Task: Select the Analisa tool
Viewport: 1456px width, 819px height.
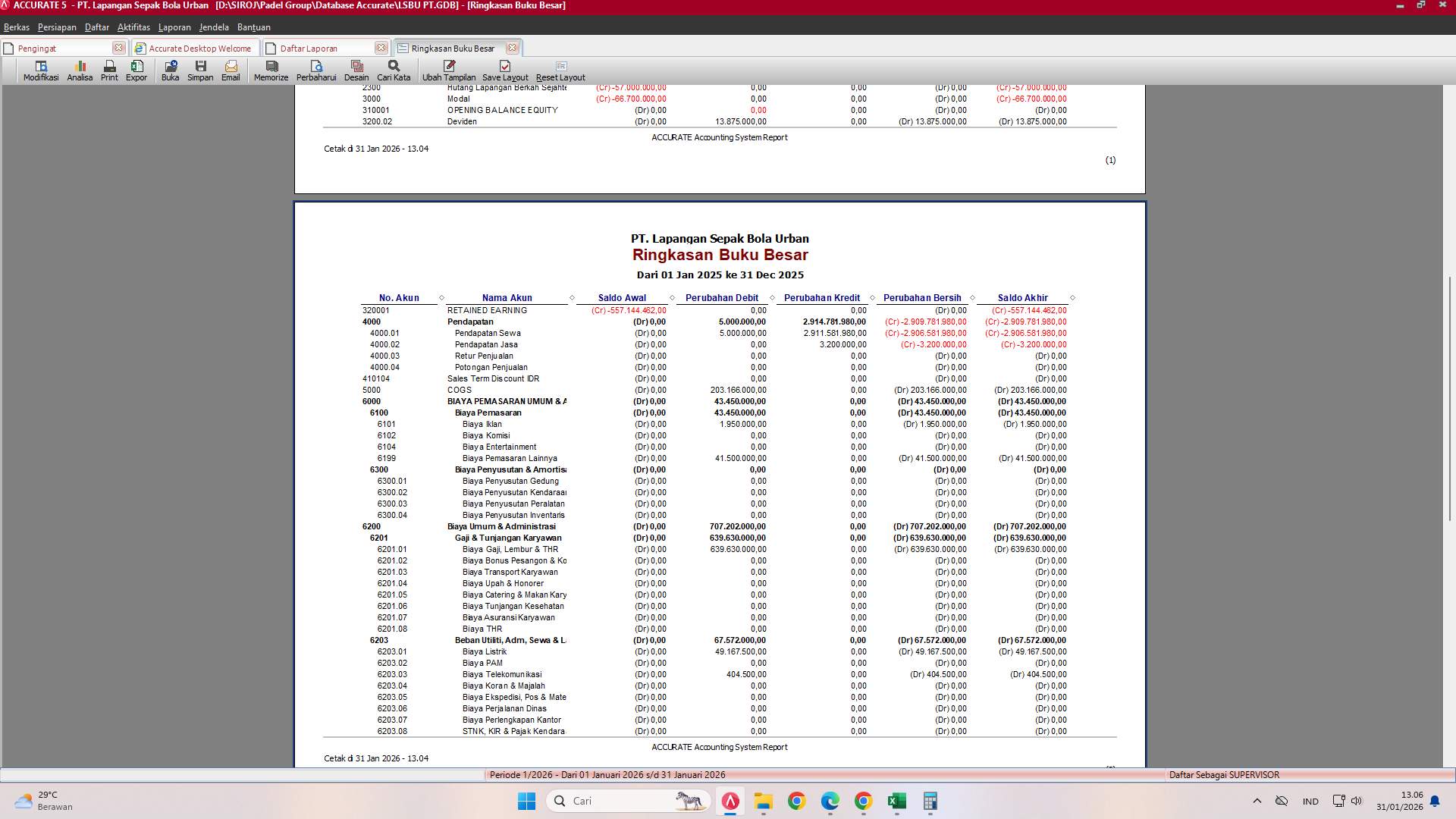Action: (79, 70)
